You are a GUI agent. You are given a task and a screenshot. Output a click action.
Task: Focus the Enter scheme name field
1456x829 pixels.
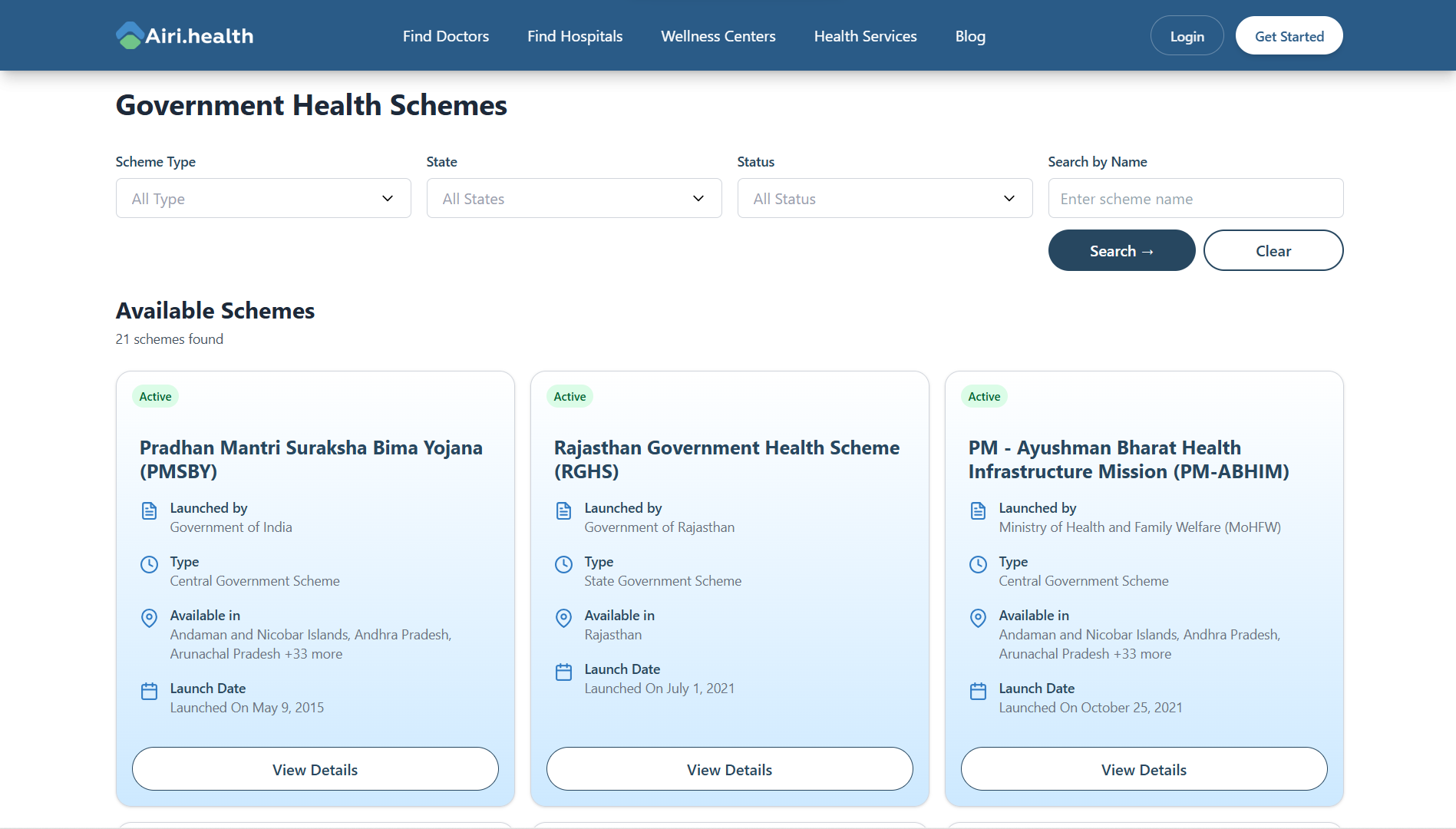[x=1196, y=198]
